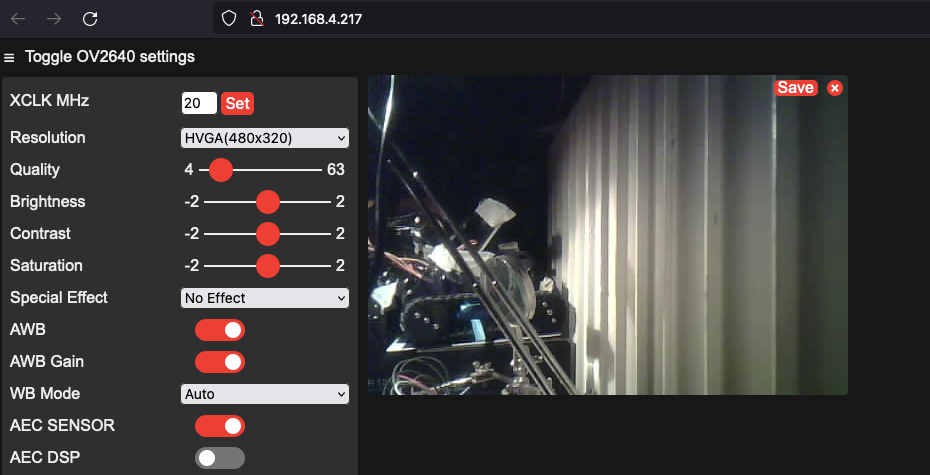
Task: Click the XCLK MHz input field
Action: (x=199, y=103)
